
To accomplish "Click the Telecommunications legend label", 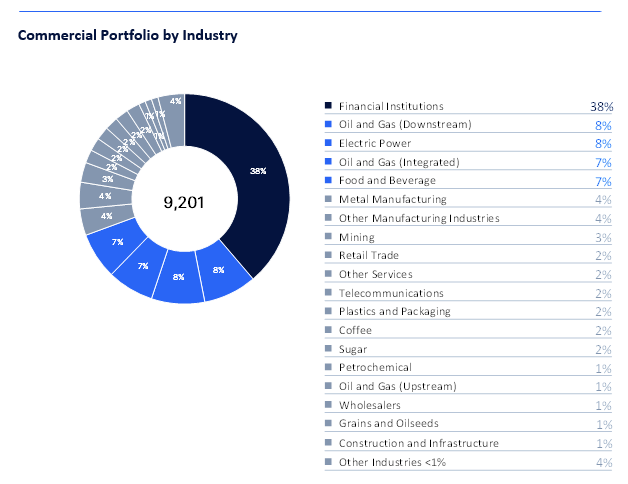I will point(391,293).
